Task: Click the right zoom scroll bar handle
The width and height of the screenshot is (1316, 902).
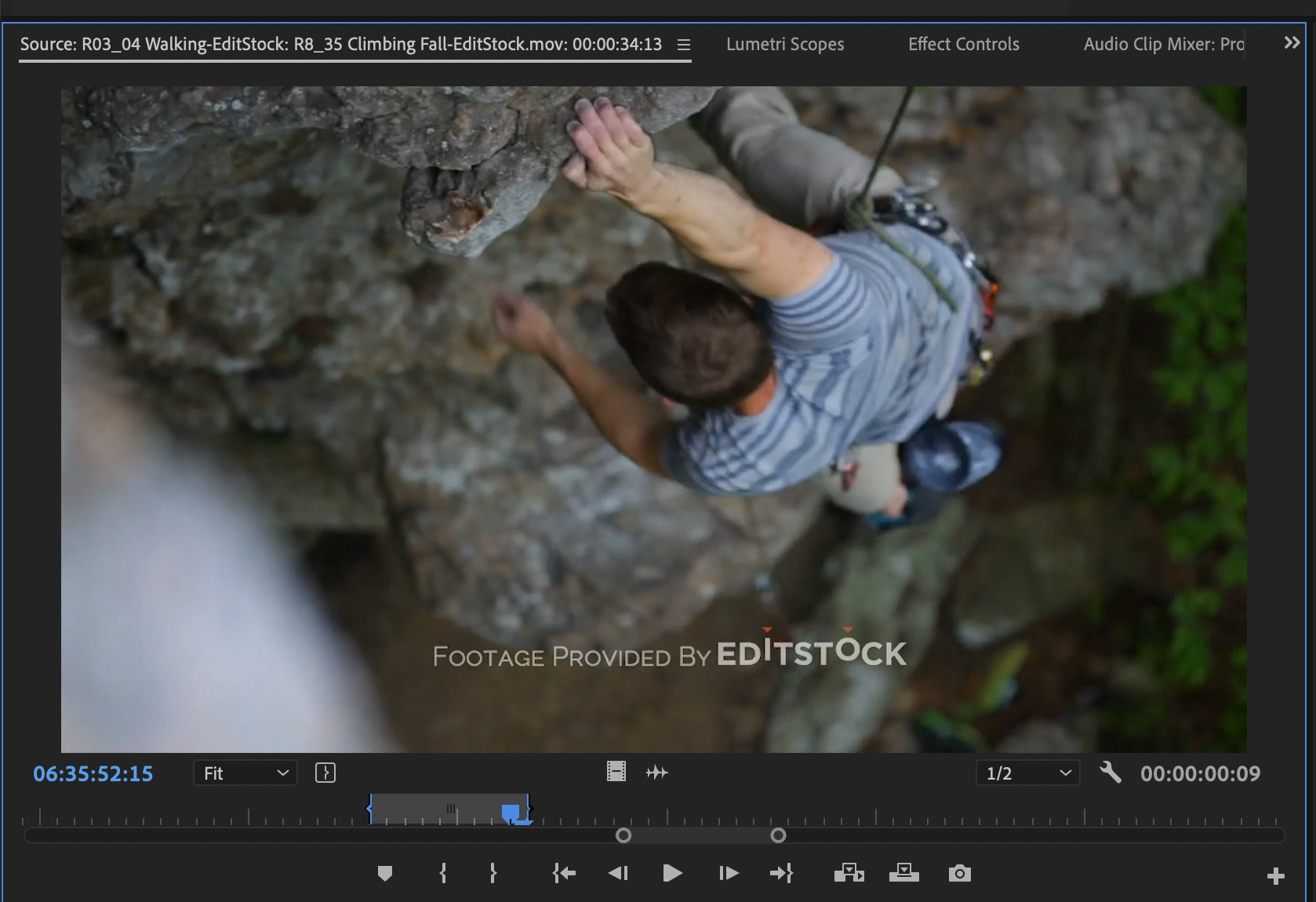Action: pyautogui.click(x=778, y=835)
